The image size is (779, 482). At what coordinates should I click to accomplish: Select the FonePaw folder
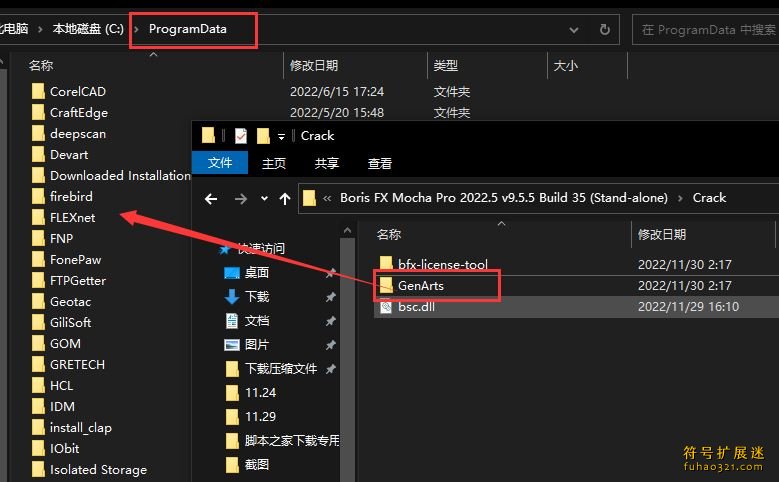tap(66, 259)
